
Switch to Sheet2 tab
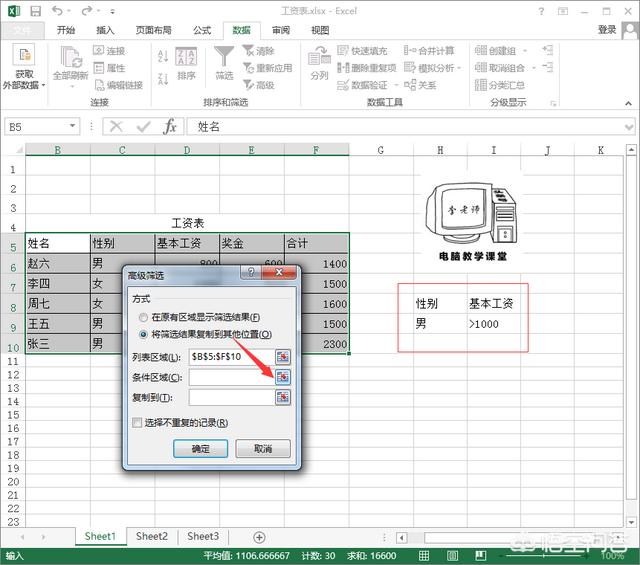point(152,536)
